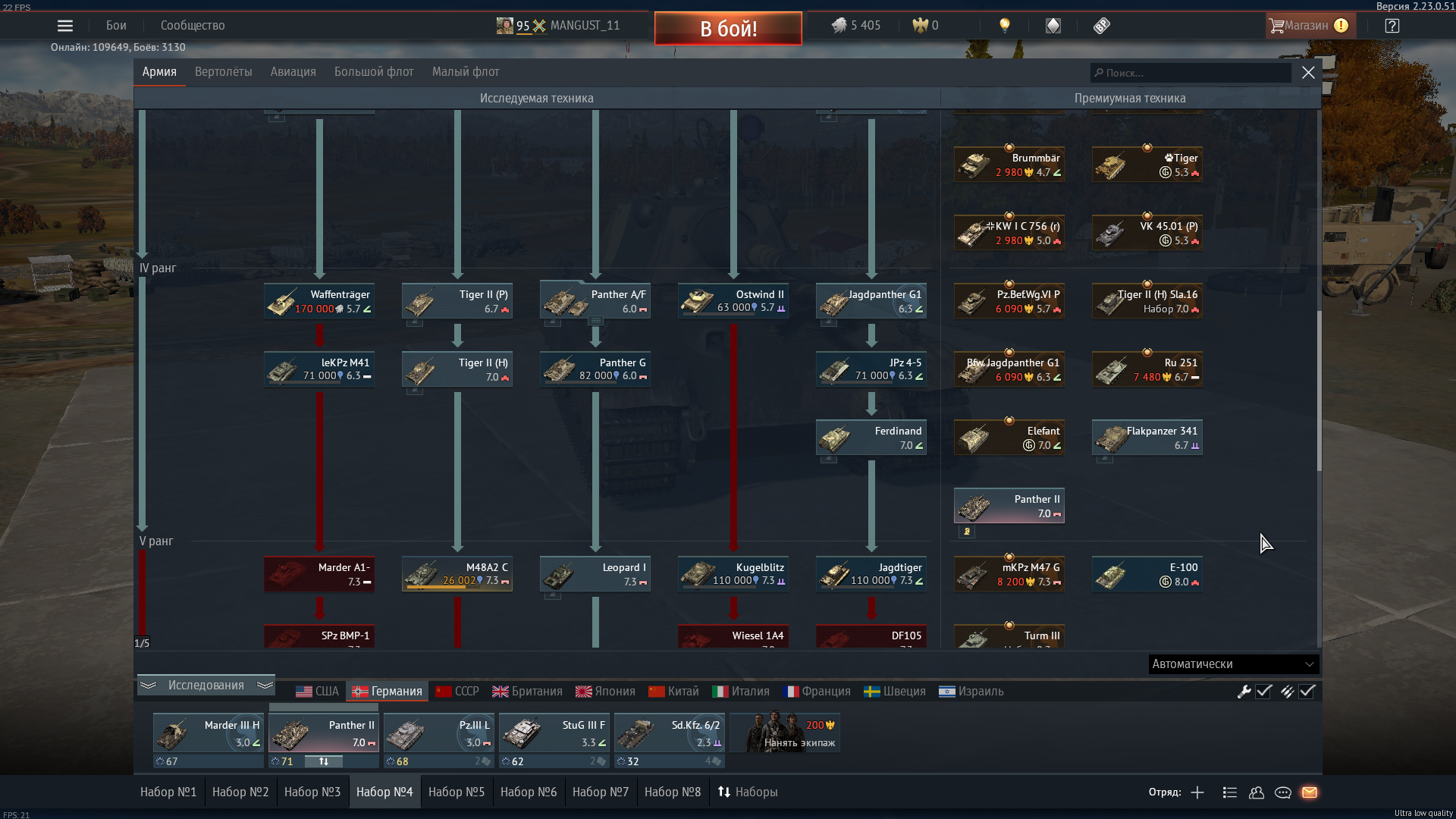Open the diamond warbonds icon
1456x819 pixels.
tap(1053, 26)
